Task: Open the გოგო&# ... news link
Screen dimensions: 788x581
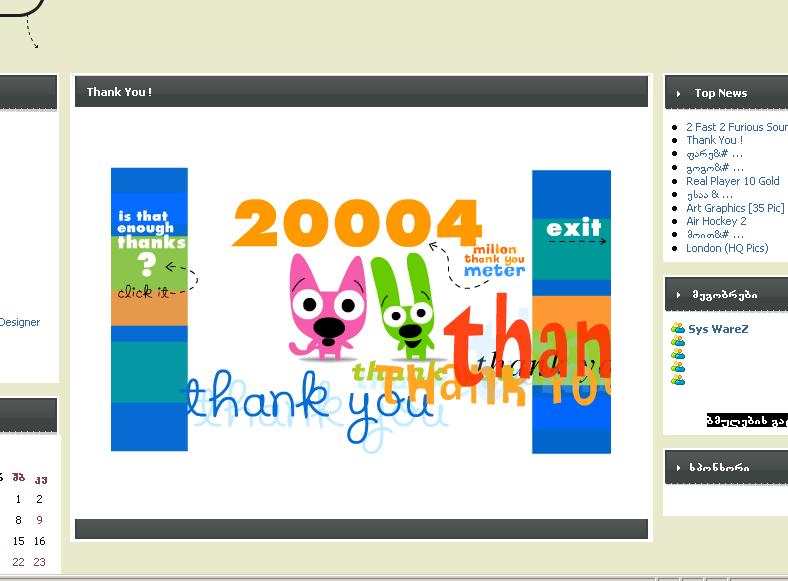Action: [715, 167]
